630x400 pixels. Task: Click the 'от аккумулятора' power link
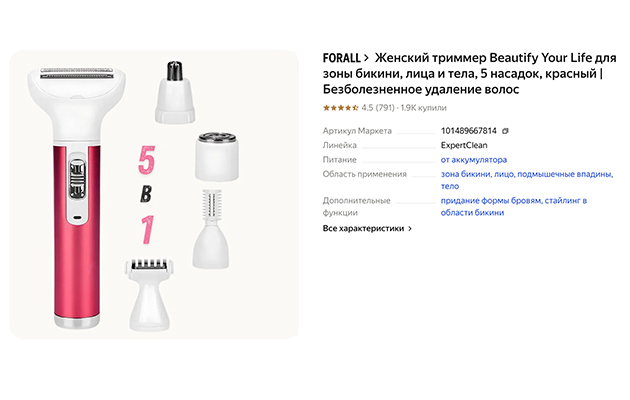pos(473,159)
